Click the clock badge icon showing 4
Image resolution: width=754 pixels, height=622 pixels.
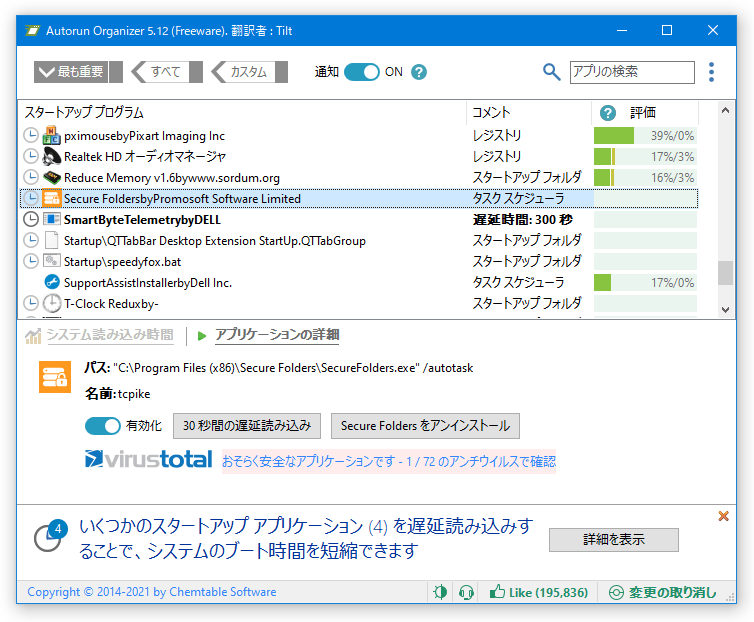pos(50,535)
